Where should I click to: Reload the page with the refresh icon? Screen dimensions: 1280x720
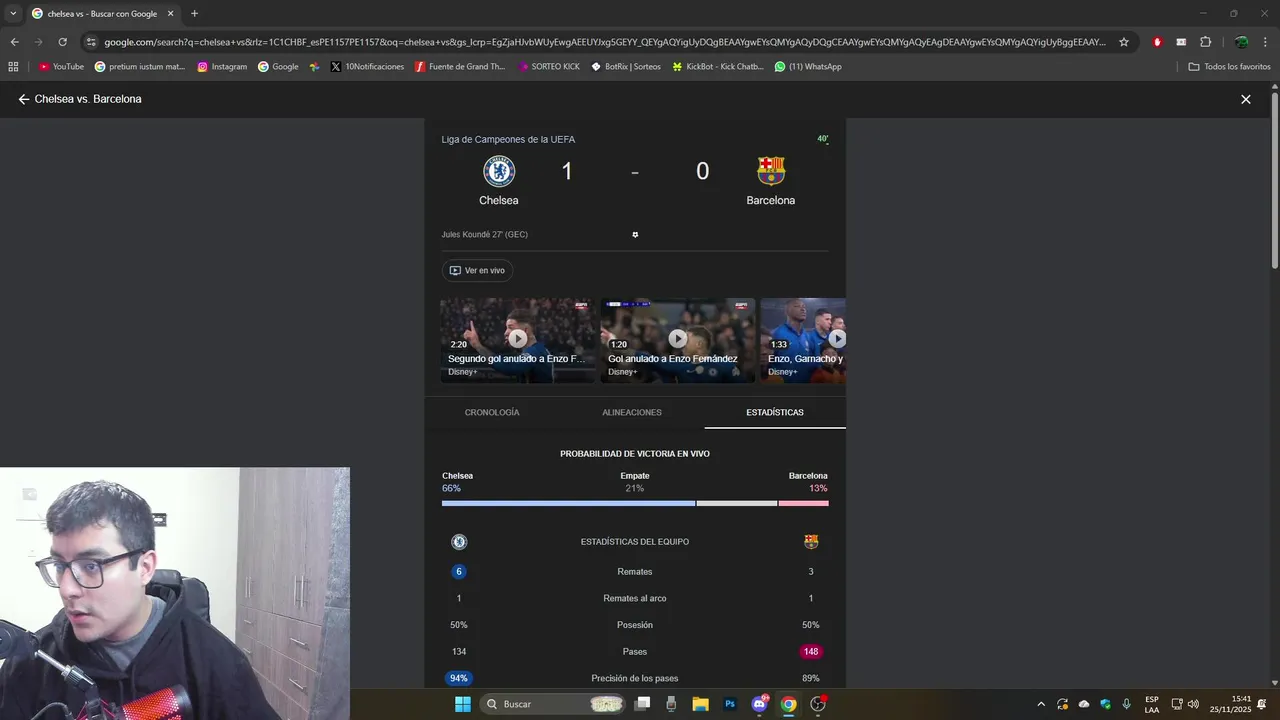click(x=62, y=42)
